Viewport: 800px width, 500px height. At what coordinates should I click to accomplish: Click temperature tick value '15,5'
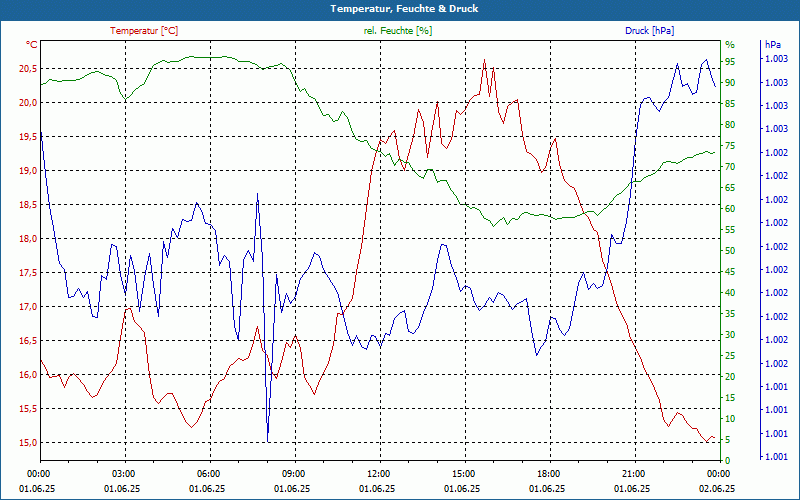[x=28, y=409]
